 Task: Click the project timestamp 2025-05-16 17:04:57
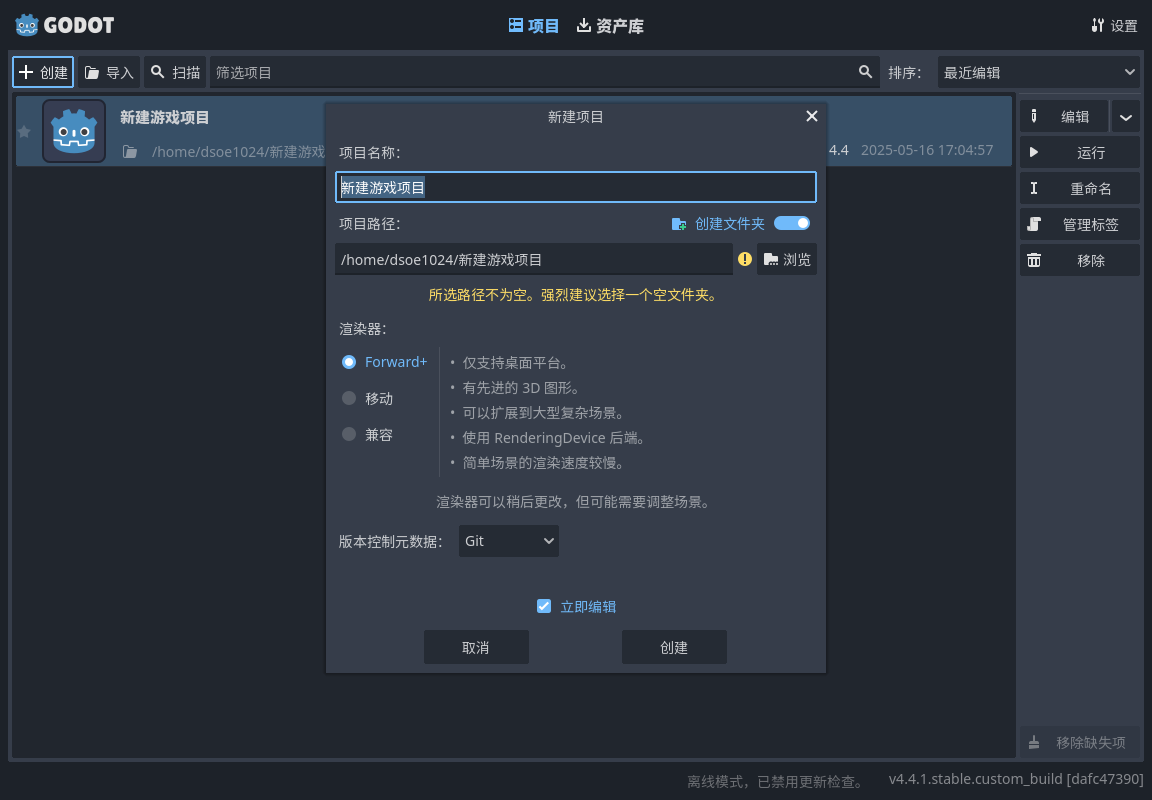[x=927, y=150]
